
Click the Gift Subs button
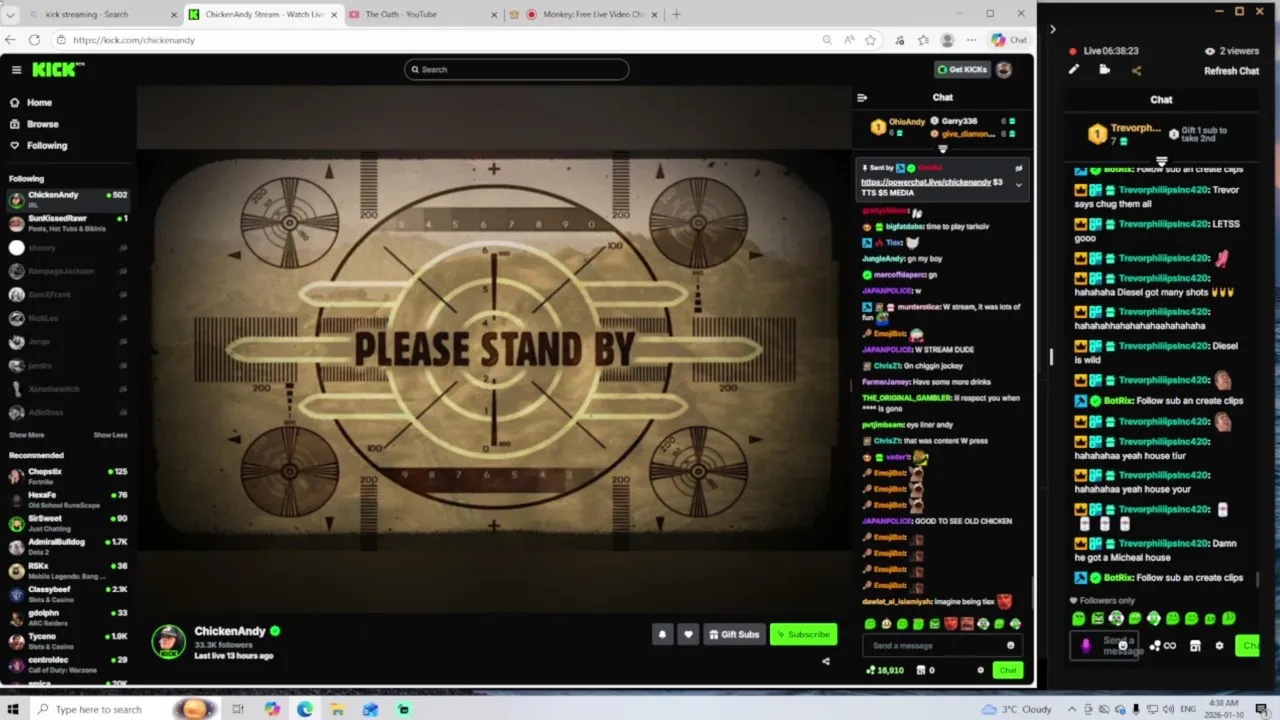tap(734, 634)
